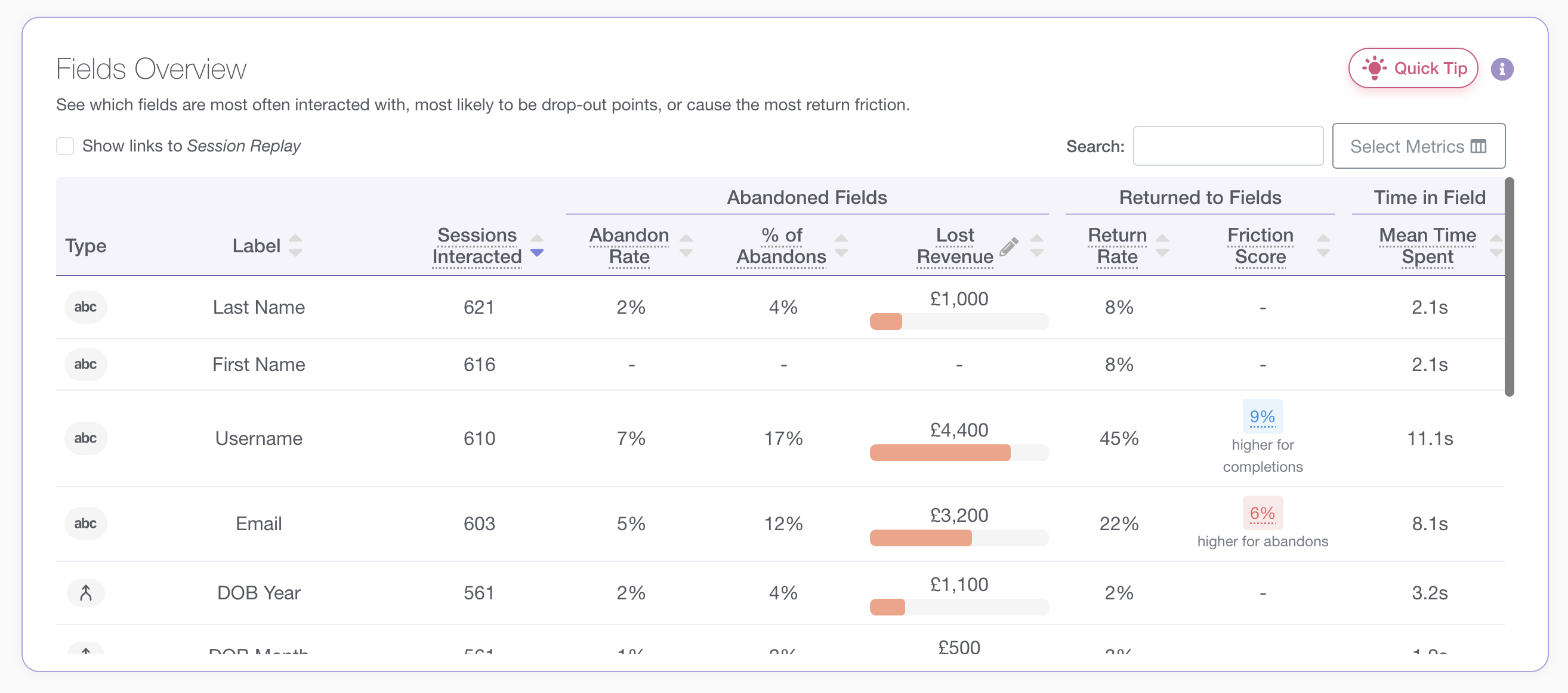Image resolution: width=1568 pixels, height=693 pixels.
Task: Click the type icon for DOB Year
Action: (x=85, y=593)
